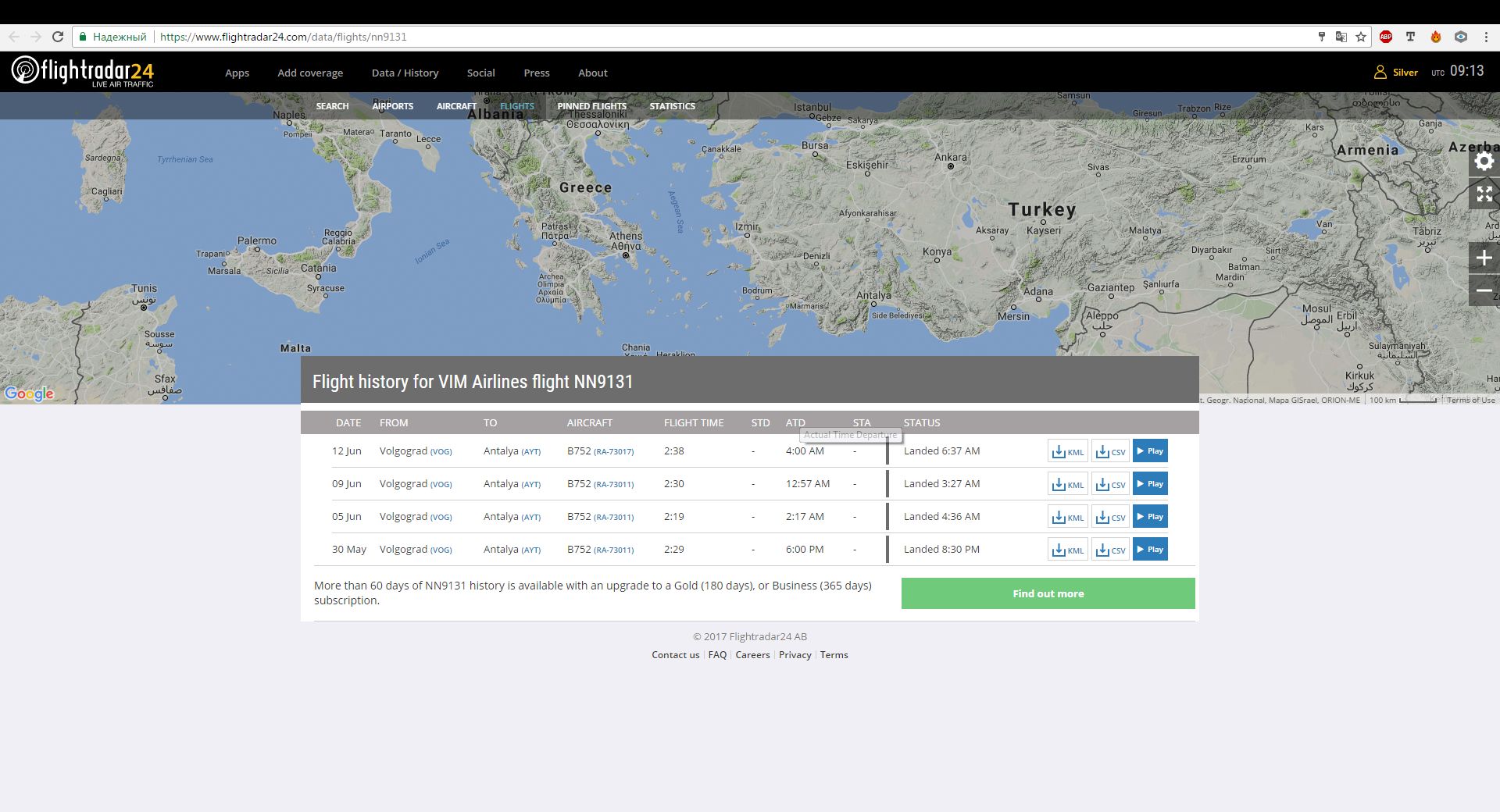The width and height of the screenshot is (1500, 812).
Task: Switch to the AIRCRAFT tab
Action: coord(456,106)
